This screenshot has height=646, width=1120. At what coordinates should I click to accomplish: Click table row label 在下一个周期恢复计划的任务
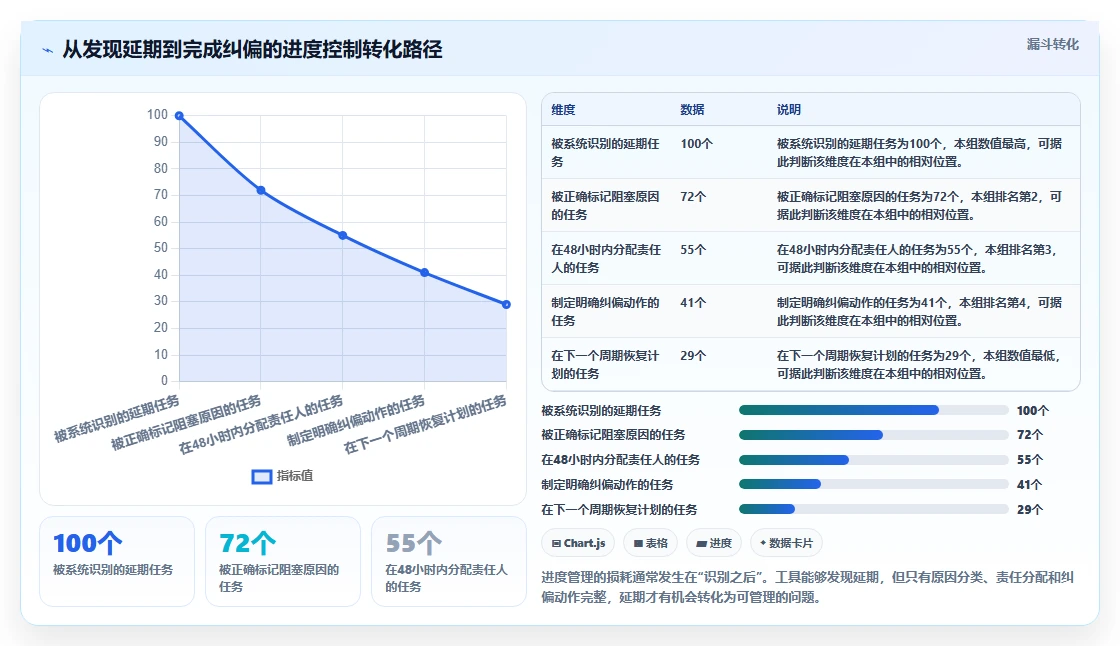point(605,364)
